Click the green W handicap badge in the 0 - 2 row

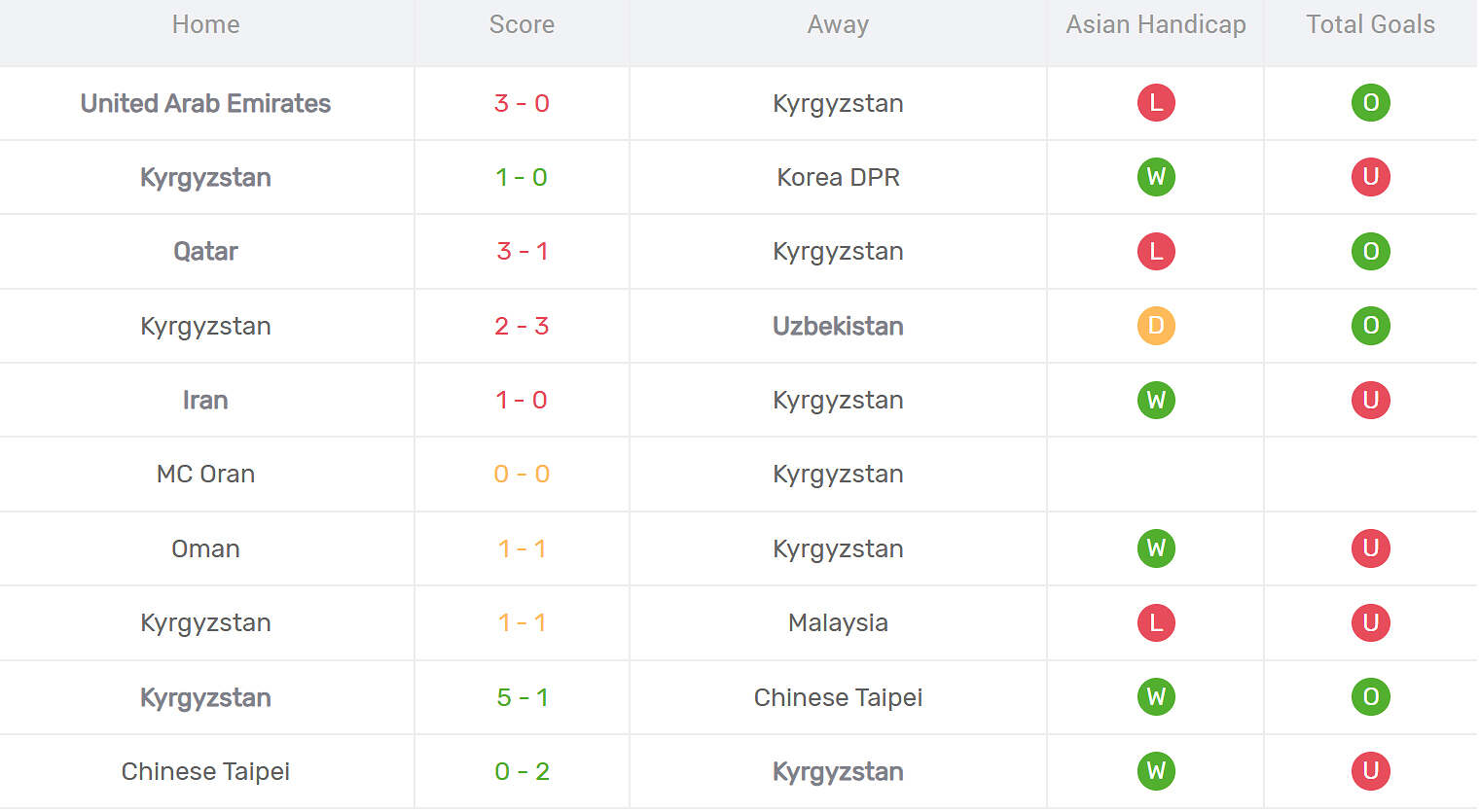[x=1156, y=771]
